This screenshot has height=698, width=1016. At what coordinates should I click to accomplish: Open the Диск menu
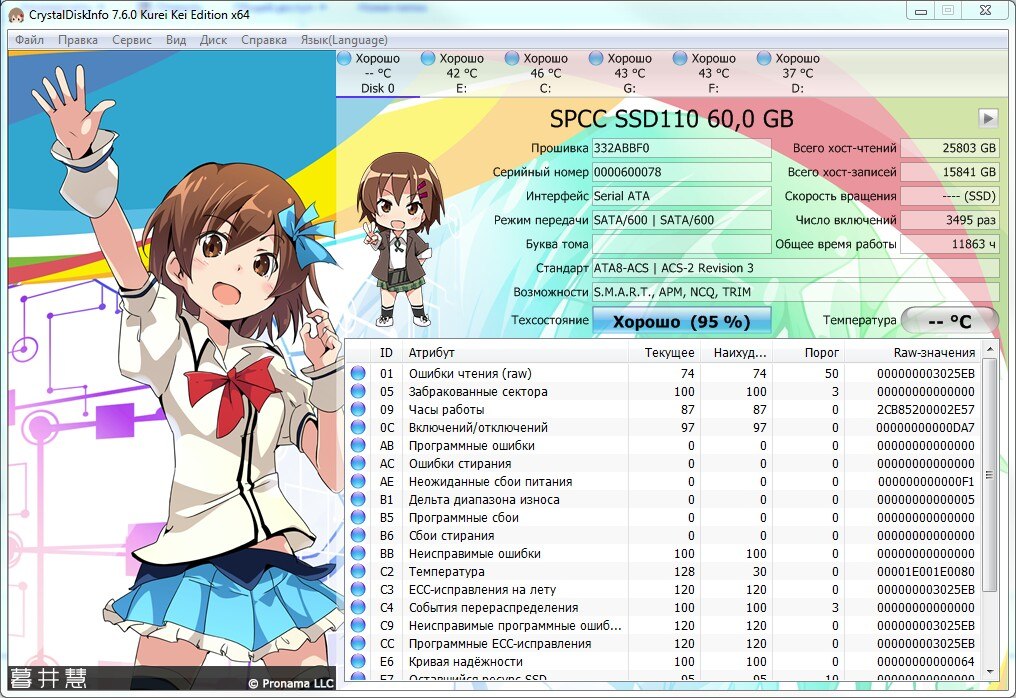click(213, 40)
